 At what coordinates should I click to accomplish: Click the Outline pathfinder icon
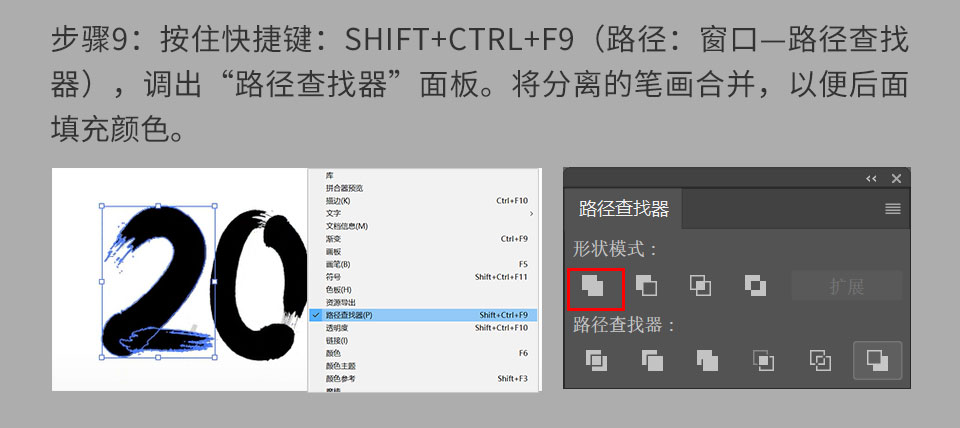click(x=820, y=360)
